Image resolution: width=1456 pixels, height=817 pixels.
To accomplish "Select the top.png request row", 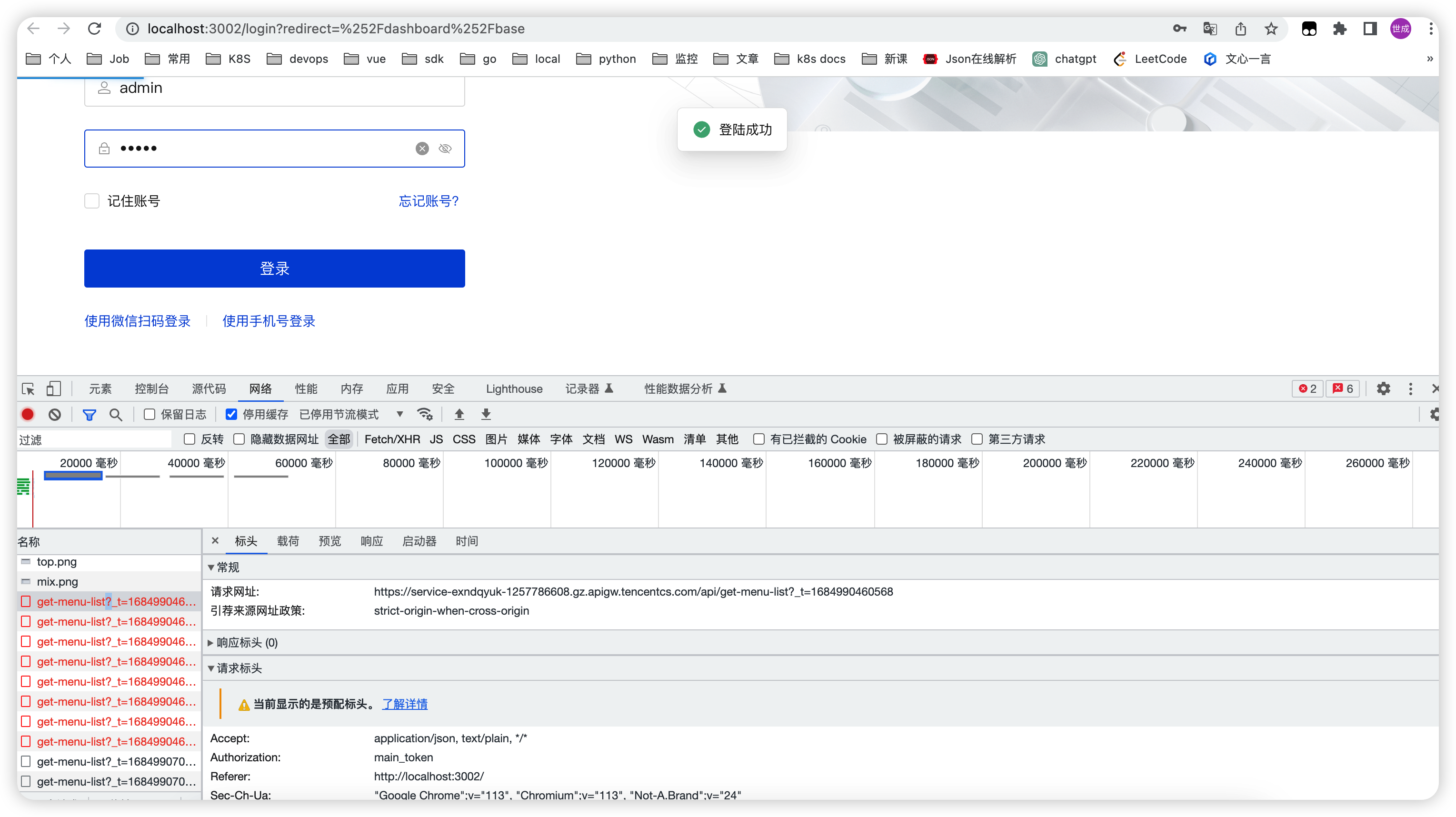I will 57,562.
